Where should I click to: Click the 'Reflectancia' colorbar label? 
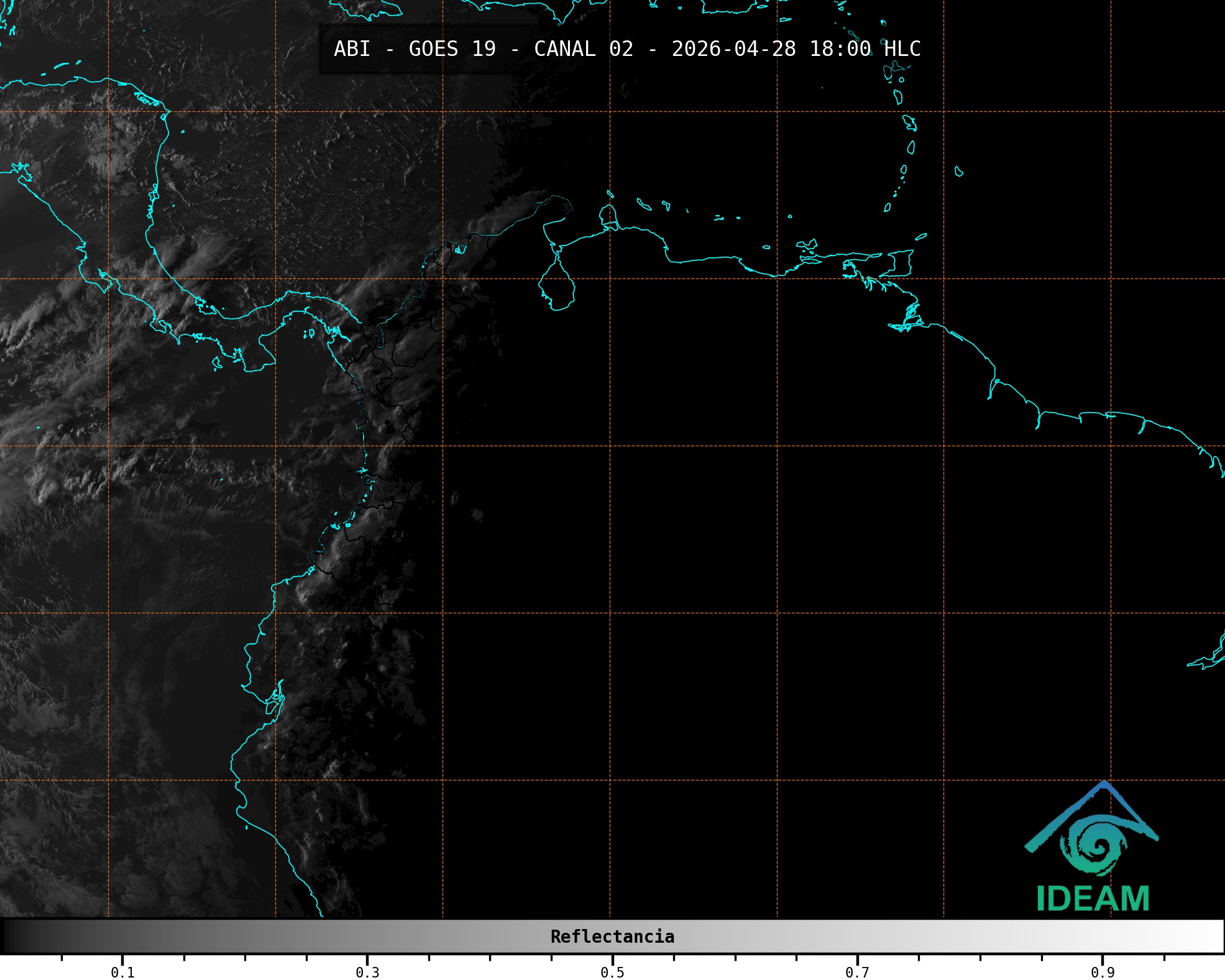[612, 936]
